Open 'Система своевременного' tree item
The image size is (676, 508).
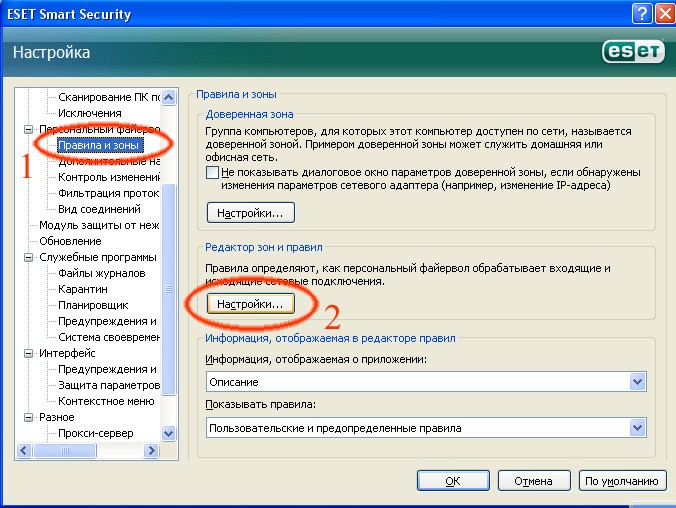tap(109, 337)
